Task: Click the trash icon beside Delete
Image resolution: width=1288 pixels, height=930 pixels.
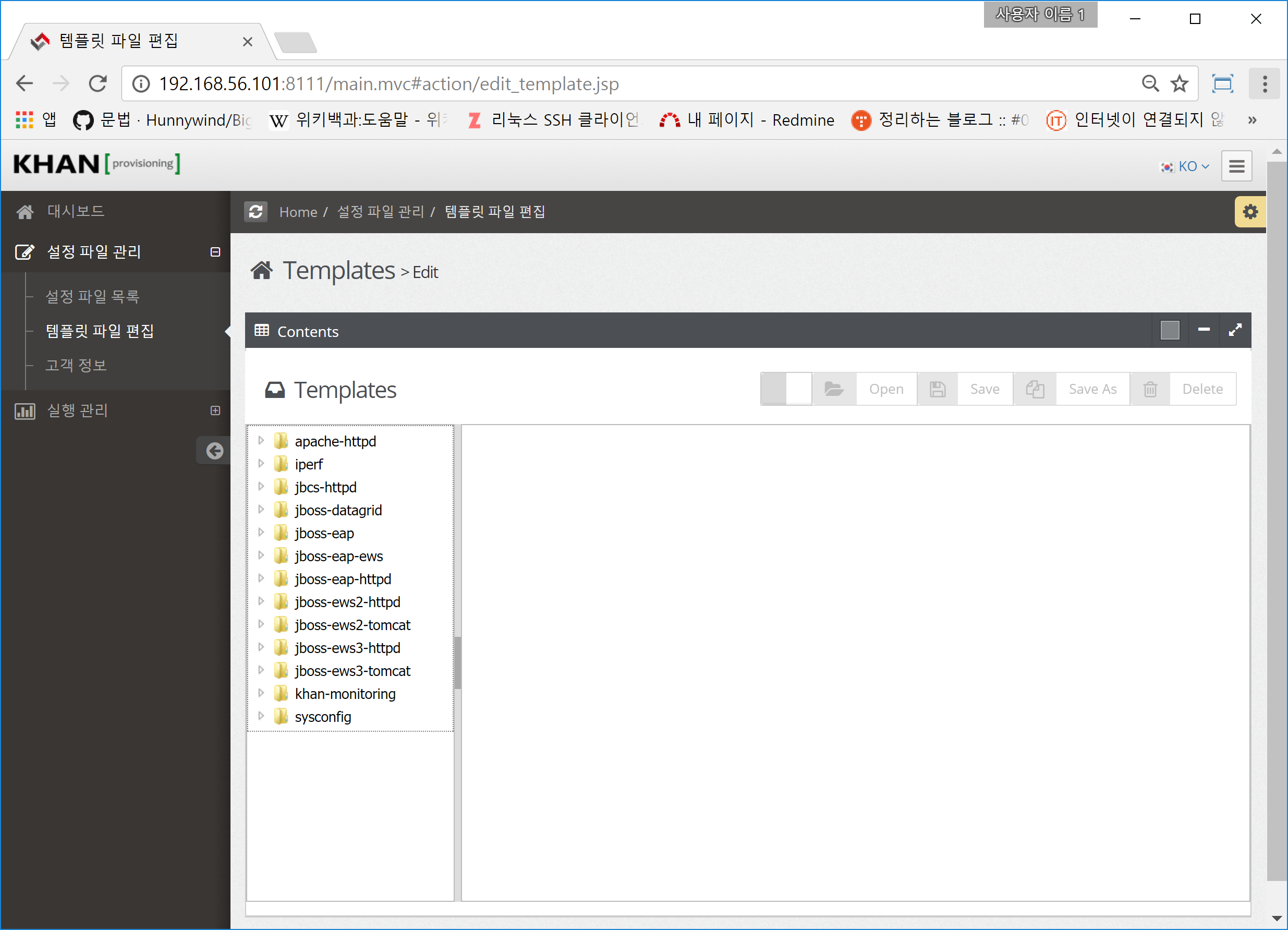Action: pyautogui.click(x=1150, y=389)
